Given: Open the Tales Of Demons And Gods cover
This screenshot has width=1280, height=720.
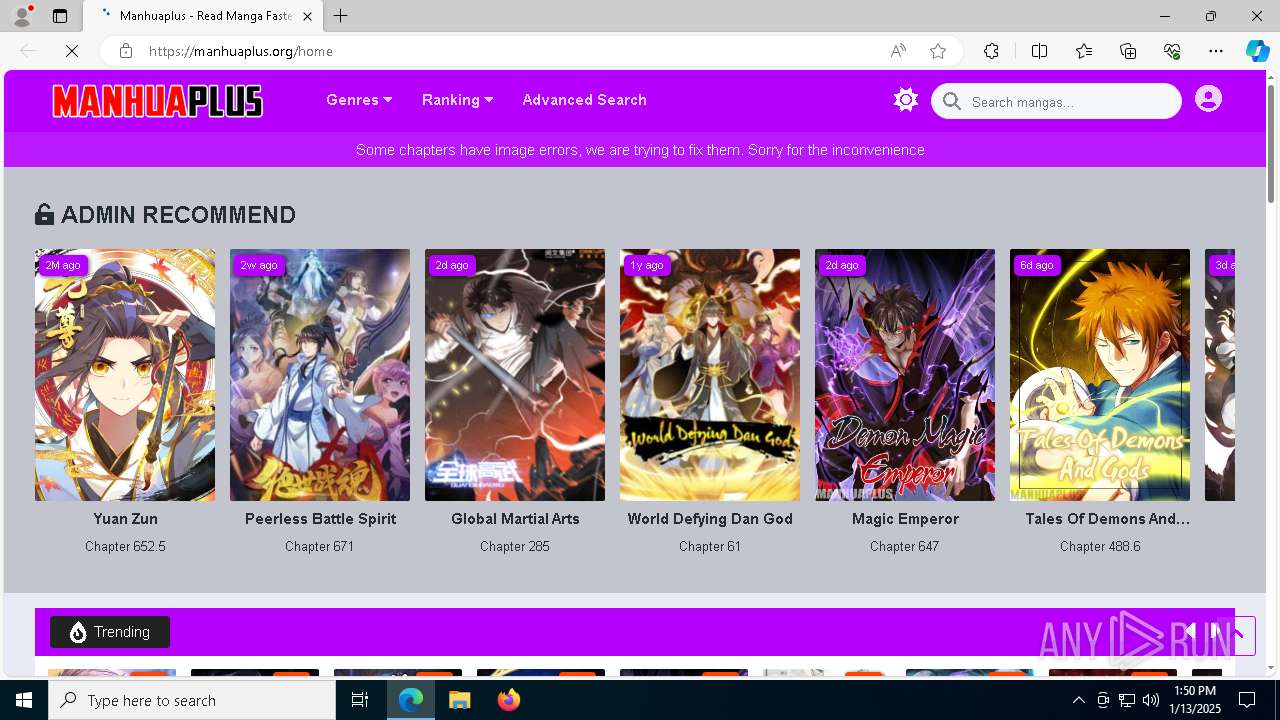Looking at the screenshot, I should tap(1100, 375).
